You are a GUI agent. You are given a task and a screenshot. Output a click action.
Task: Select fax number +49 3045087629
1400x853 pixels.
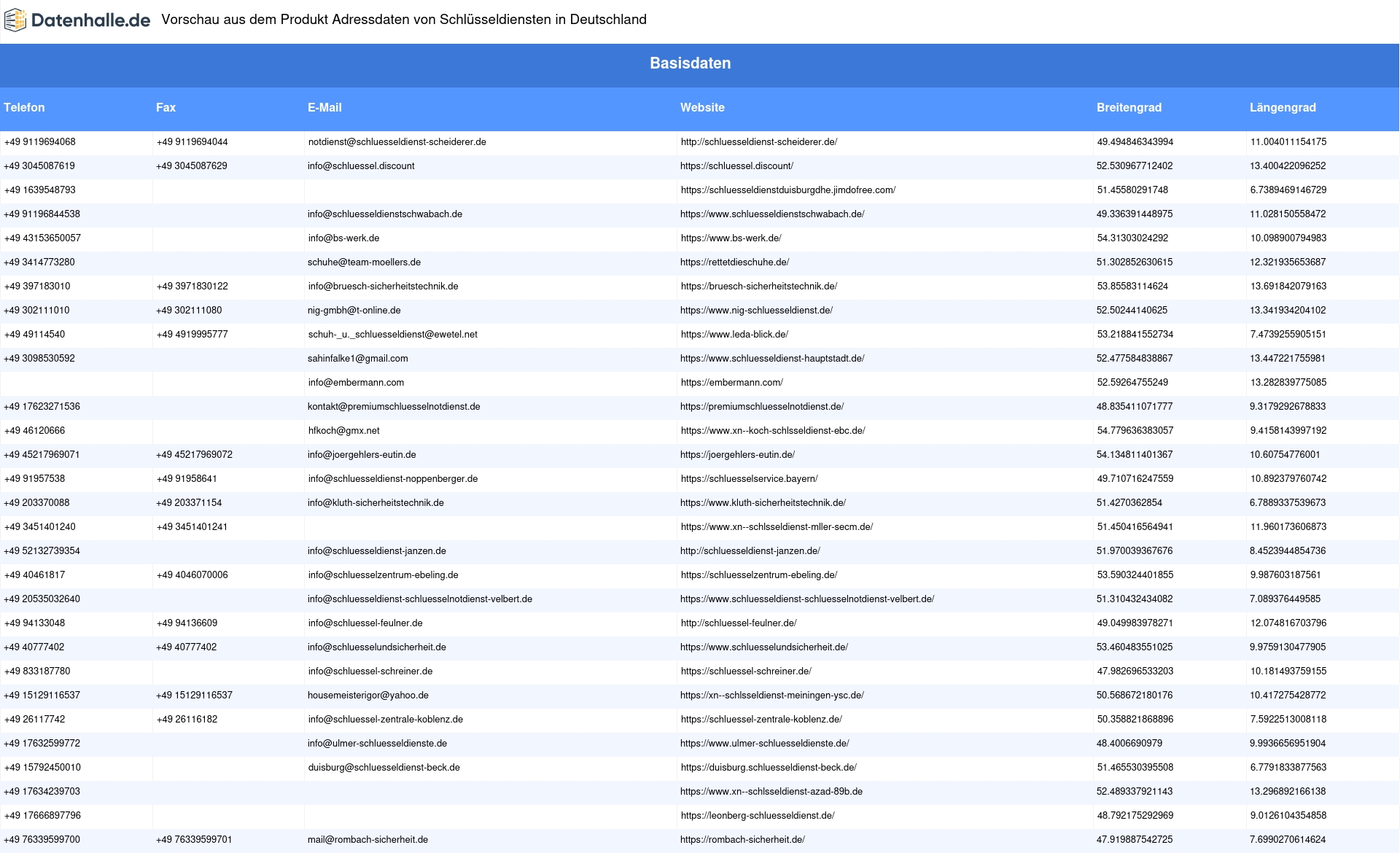point(192,166)
